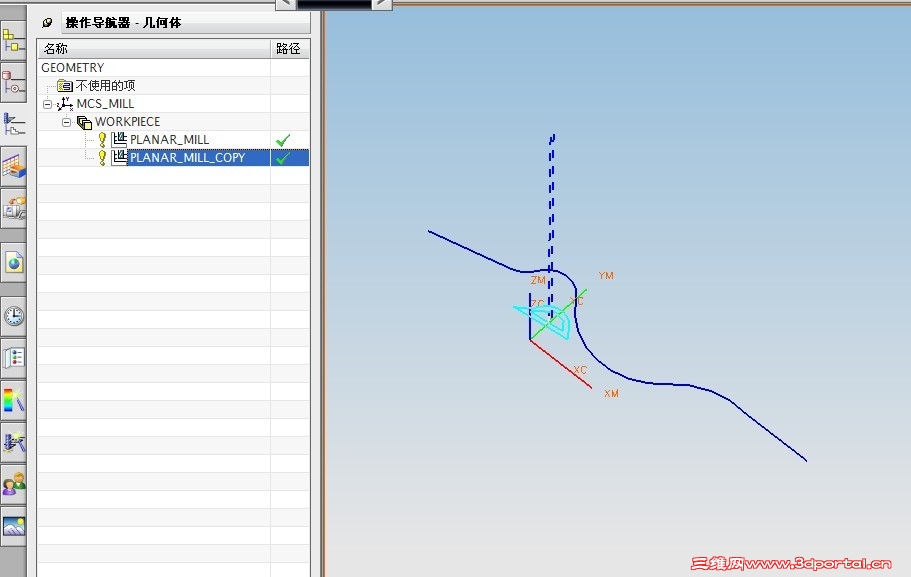Screen dimensions: 911x577
Task: Click green path checkmark for PLANAR_MILL_COPY
Action: (283, 158)
